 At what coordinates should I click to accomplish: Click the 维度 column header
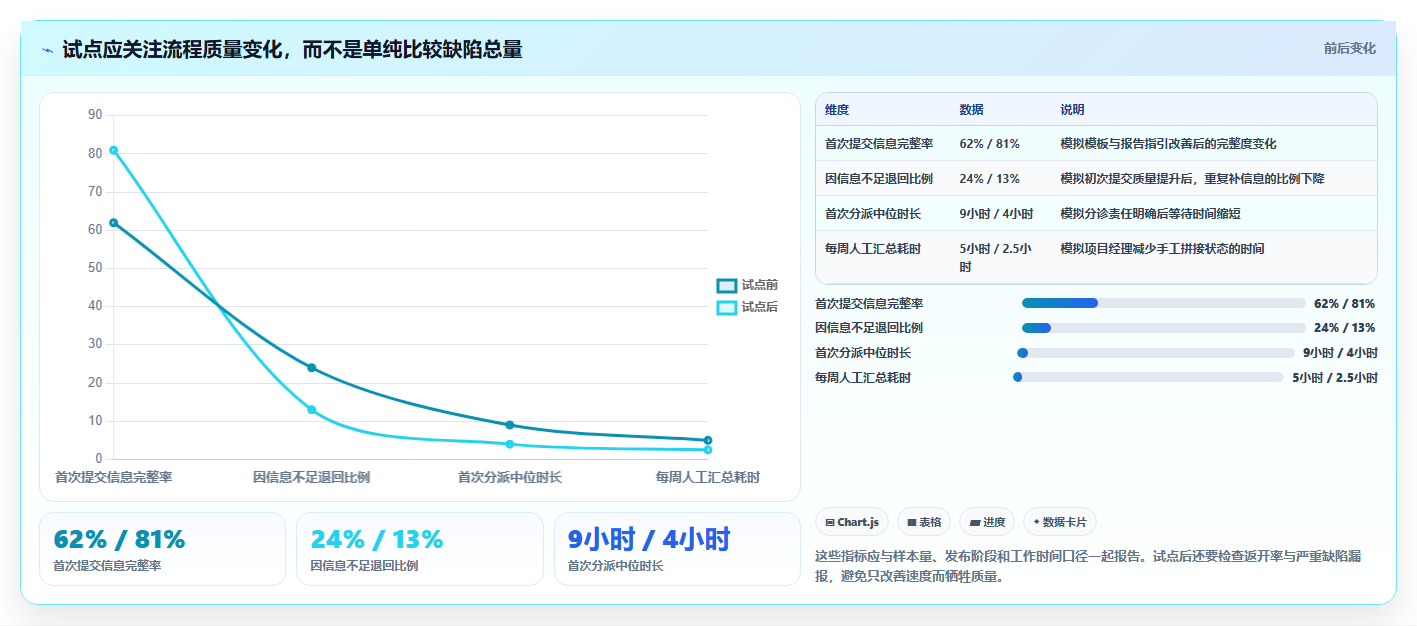point(837,110)
